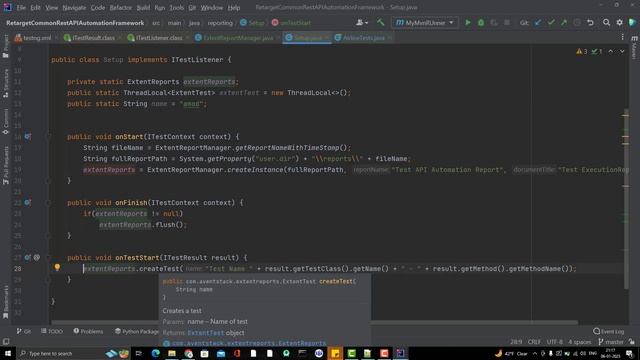Click the reporting breadcrumb in navigation bar
The width and height of the screenshot is (640, 360).
(220, 23)
